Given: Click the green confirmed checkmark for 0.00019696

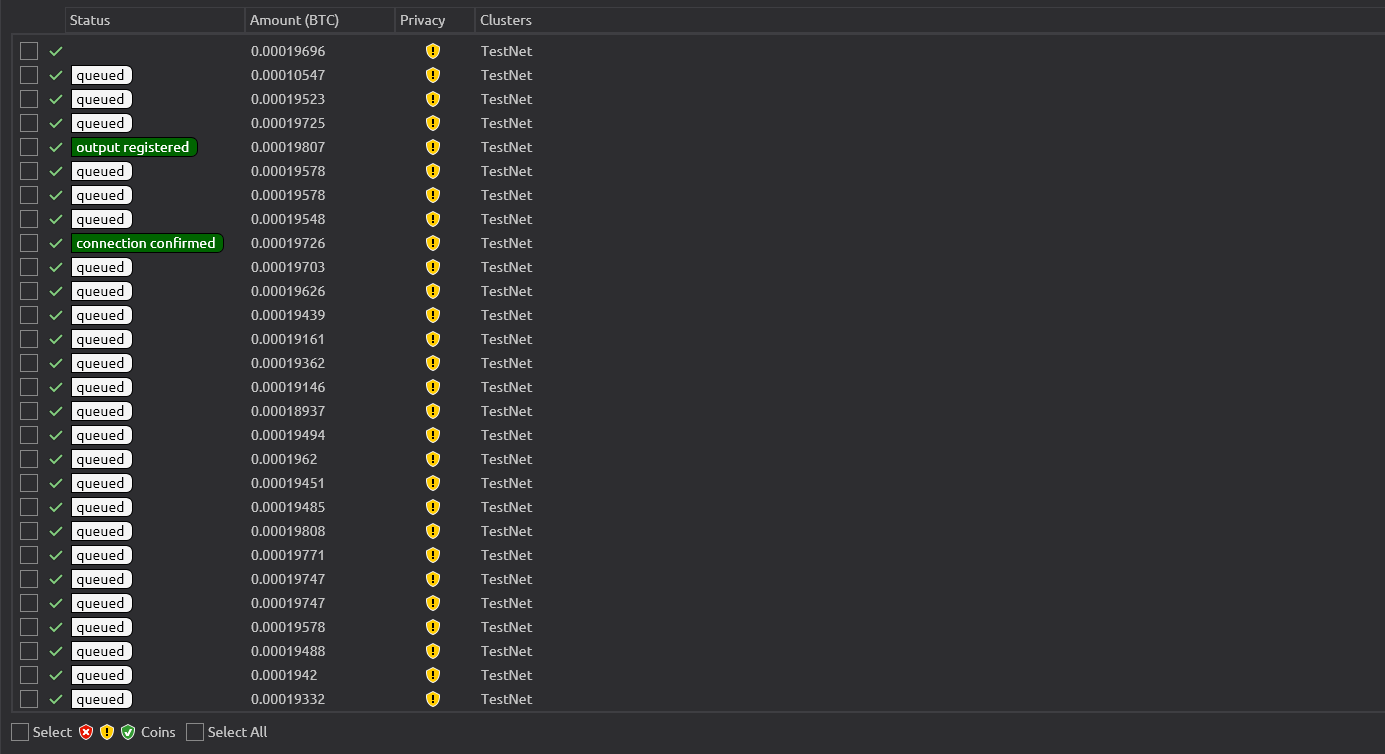Looking at the screenshot, I should point(56,51).
